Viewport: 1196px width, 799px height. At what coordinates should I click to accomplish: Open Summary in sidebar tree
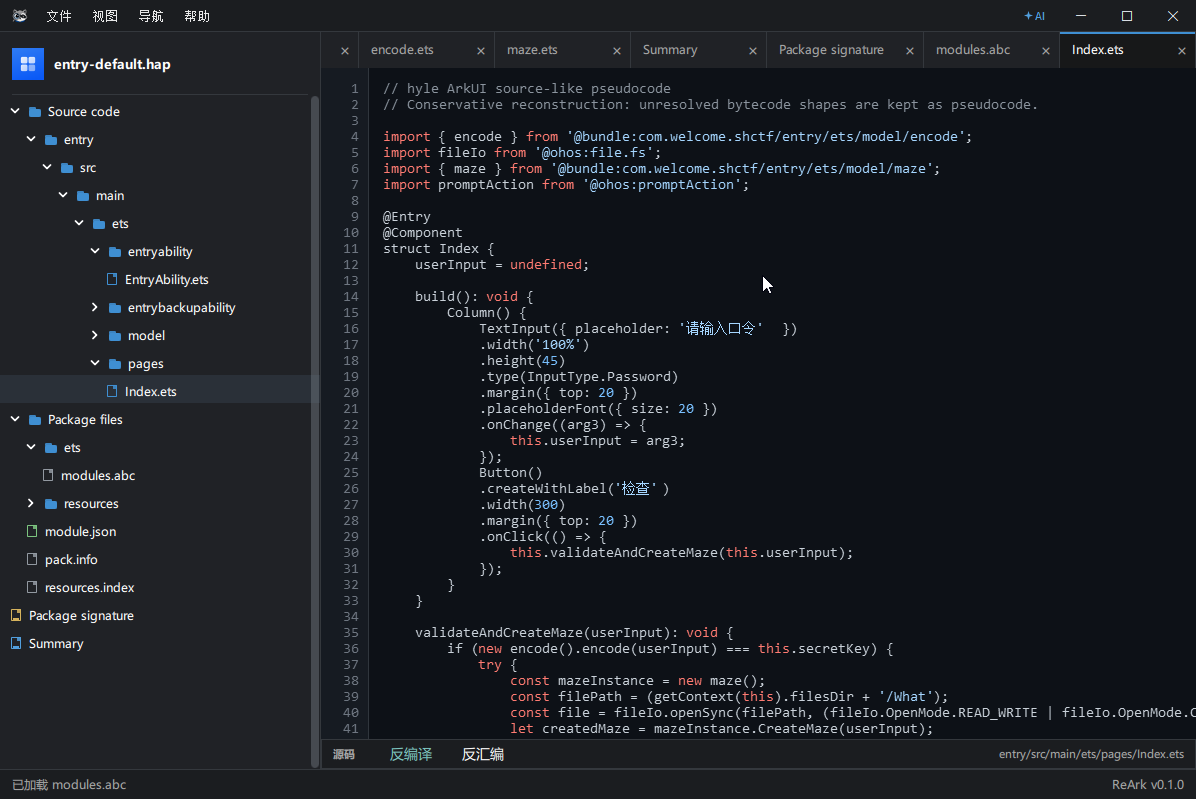[x=56, y=643]
